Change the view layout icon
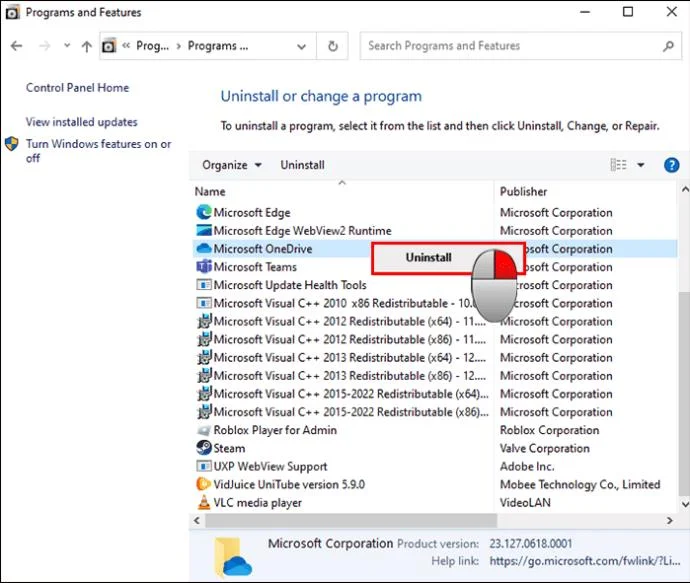The height and width of the screenshot is (583, 690). click(x=618, y=165)
